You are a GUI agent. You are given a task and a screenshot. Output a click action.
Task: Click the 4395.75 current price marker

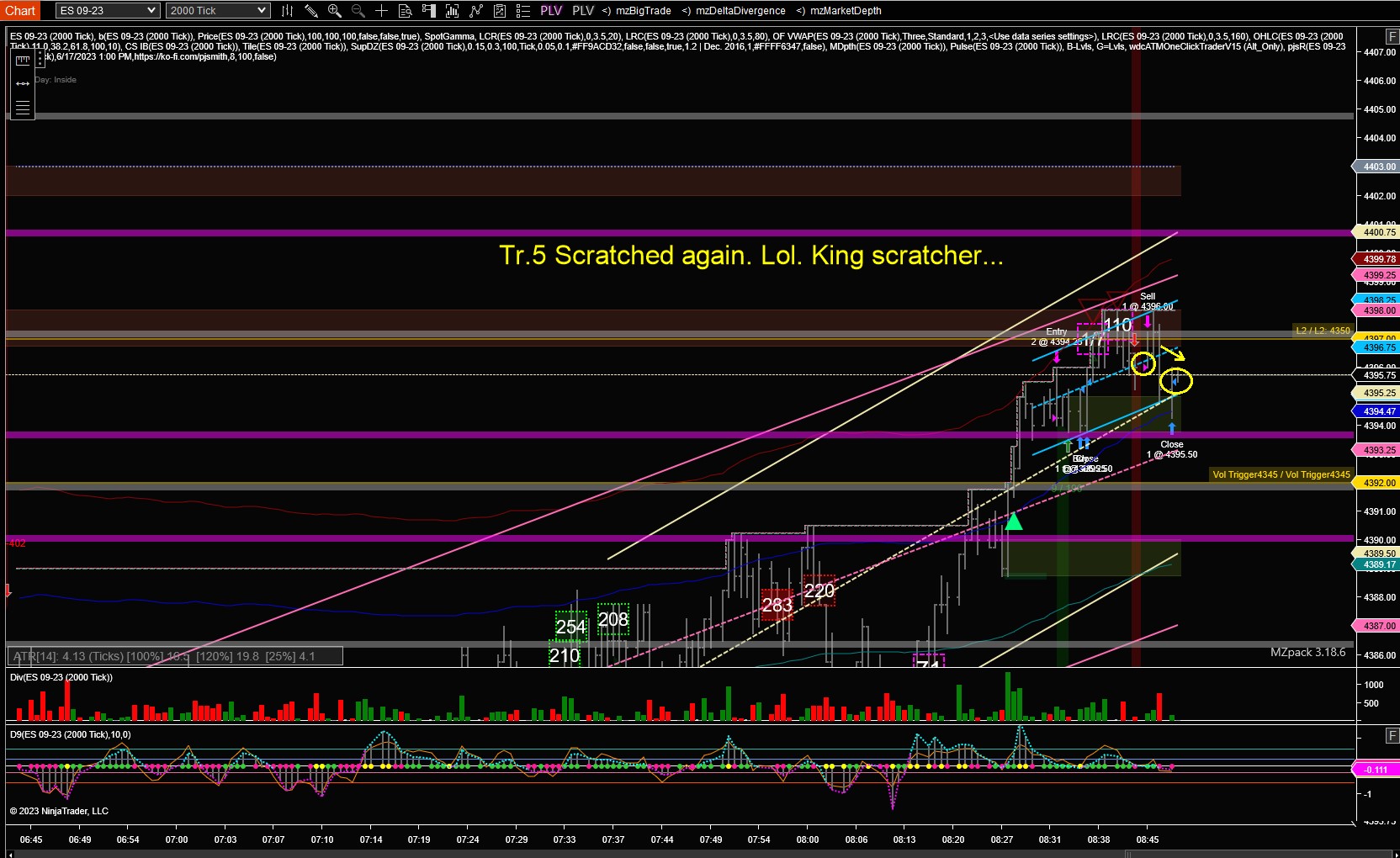pyautogui.click(x=1376, y=375)
